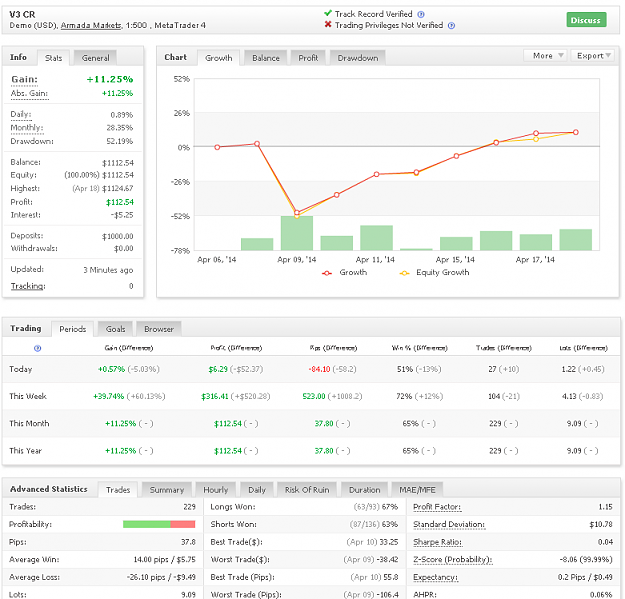This screenshot has height=599, width=625.
Task: Click the red Trading Privileges cross icon
Action: tap(328, 25)
